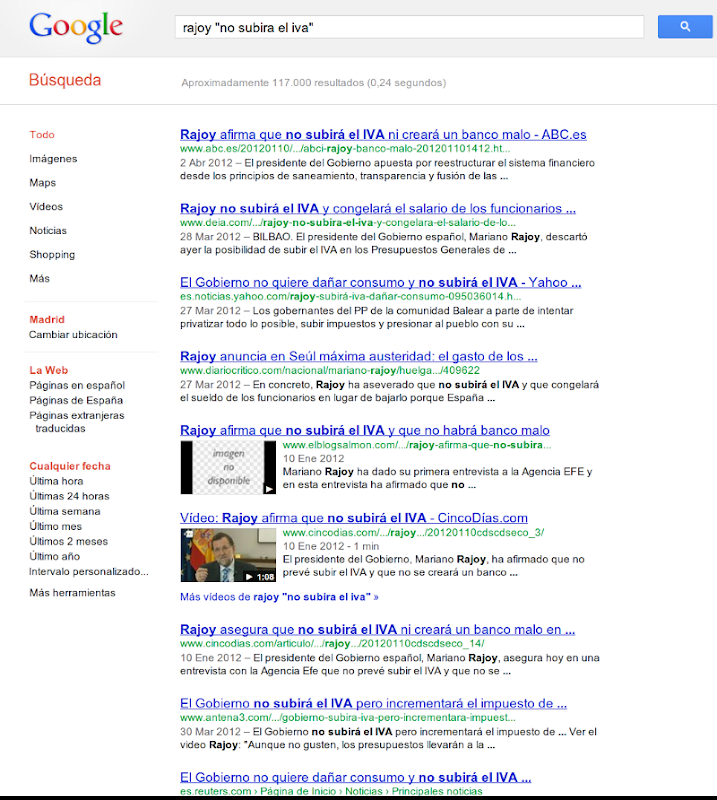
Task: Click the Búsqueda heading
Action: tap(65, 80)
